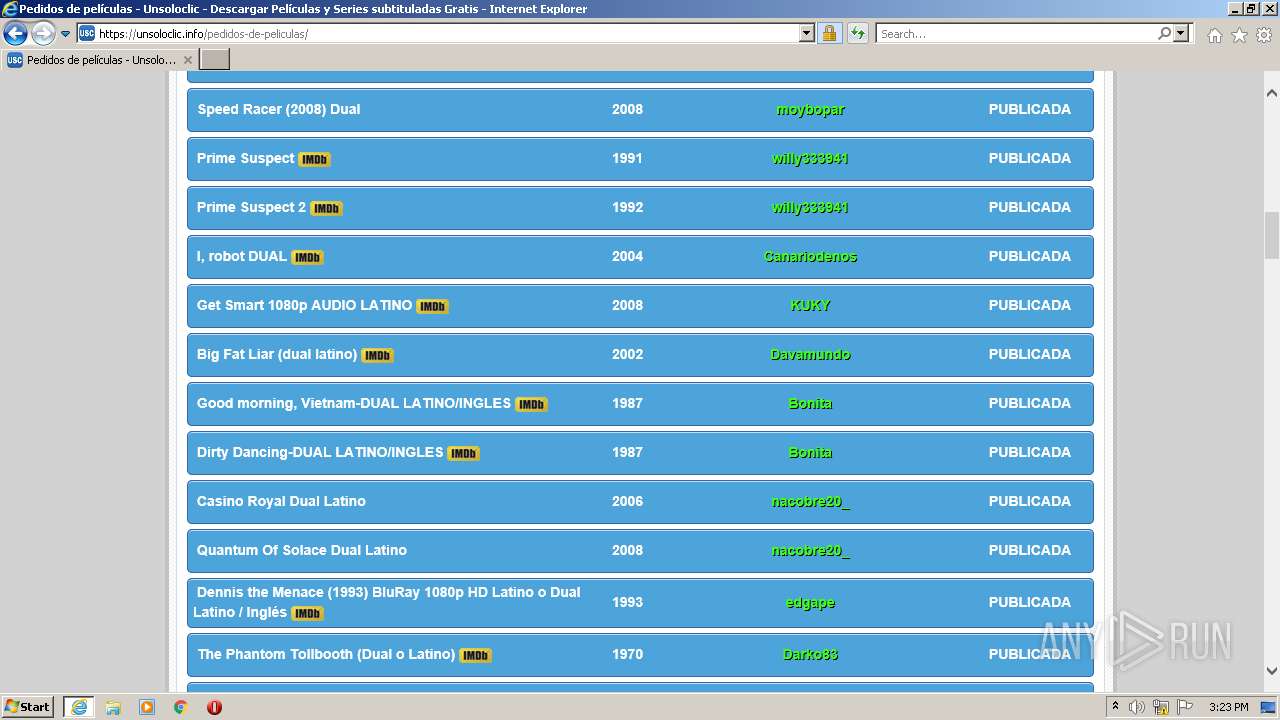This screenshot has height=720, width=1280.
Task: Select Dennis the Menace (1993) BluRay title
Action: click(387, 602)
